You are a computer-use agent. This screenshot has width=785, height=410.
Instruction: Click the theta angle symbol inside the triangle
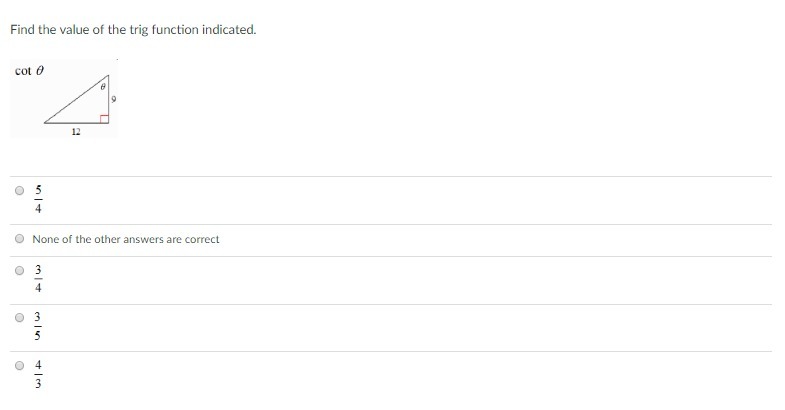[104, 88]
